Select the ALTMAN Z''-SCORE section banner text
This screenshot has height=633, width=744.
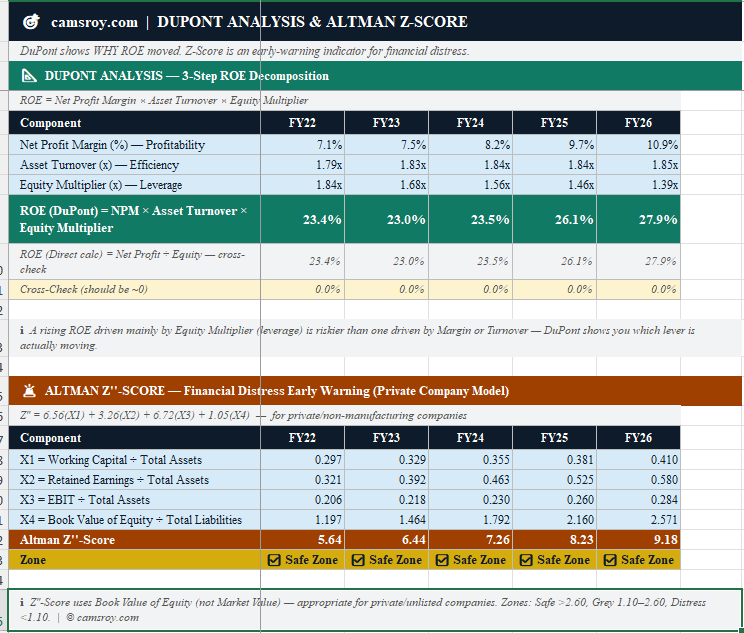pos(277,391)
